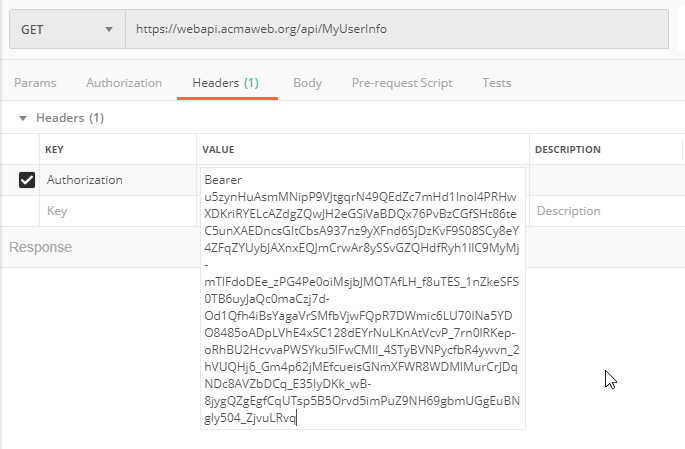The image size is (685, 449).
Task: Collapse the Headers (1) section triangle
Action: [23, 118]
